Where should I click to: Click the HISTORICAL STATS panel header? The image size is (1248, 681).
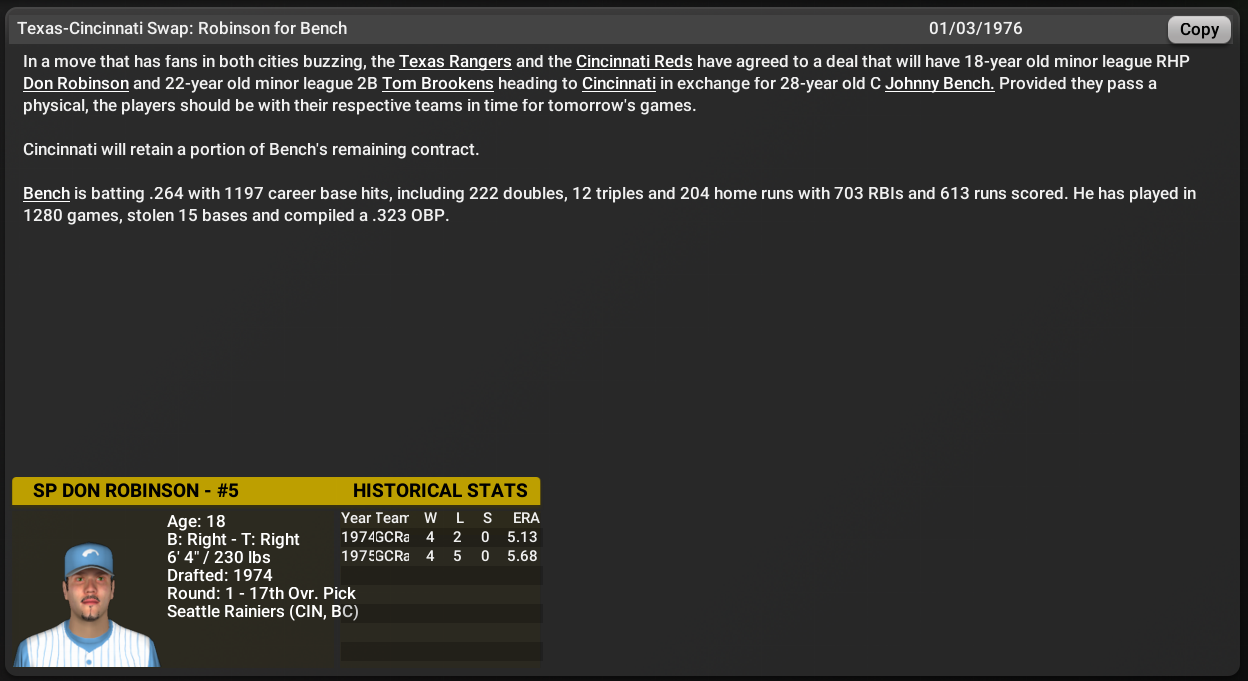441,491
